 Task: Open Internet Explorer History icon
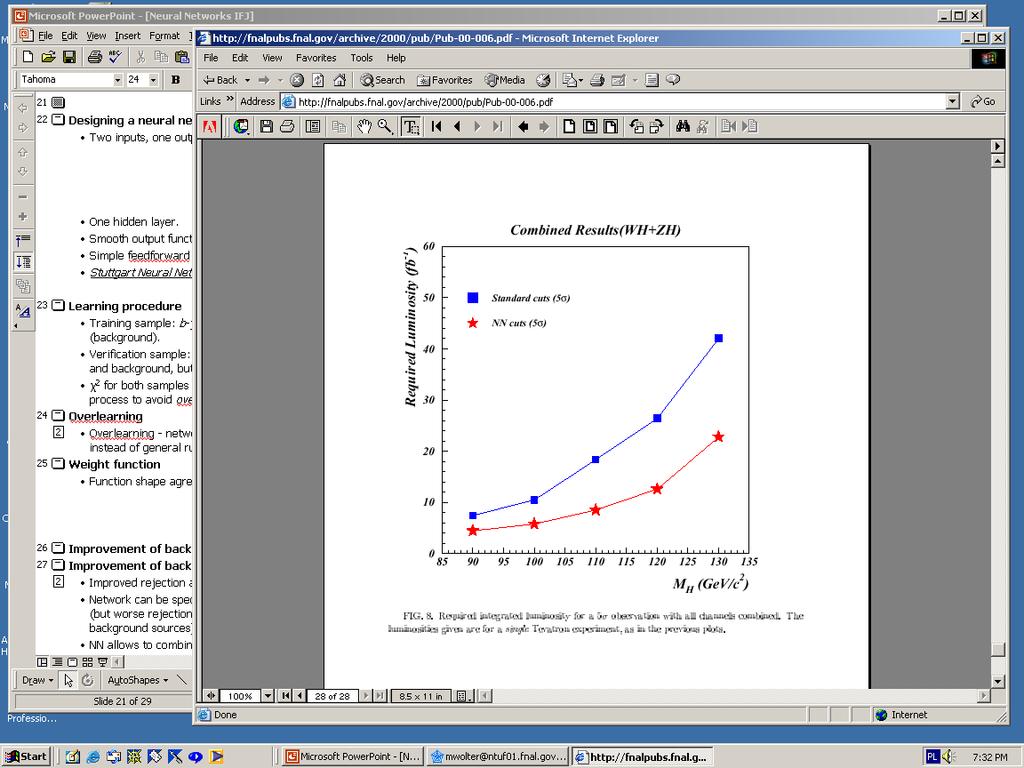point(543,80)
